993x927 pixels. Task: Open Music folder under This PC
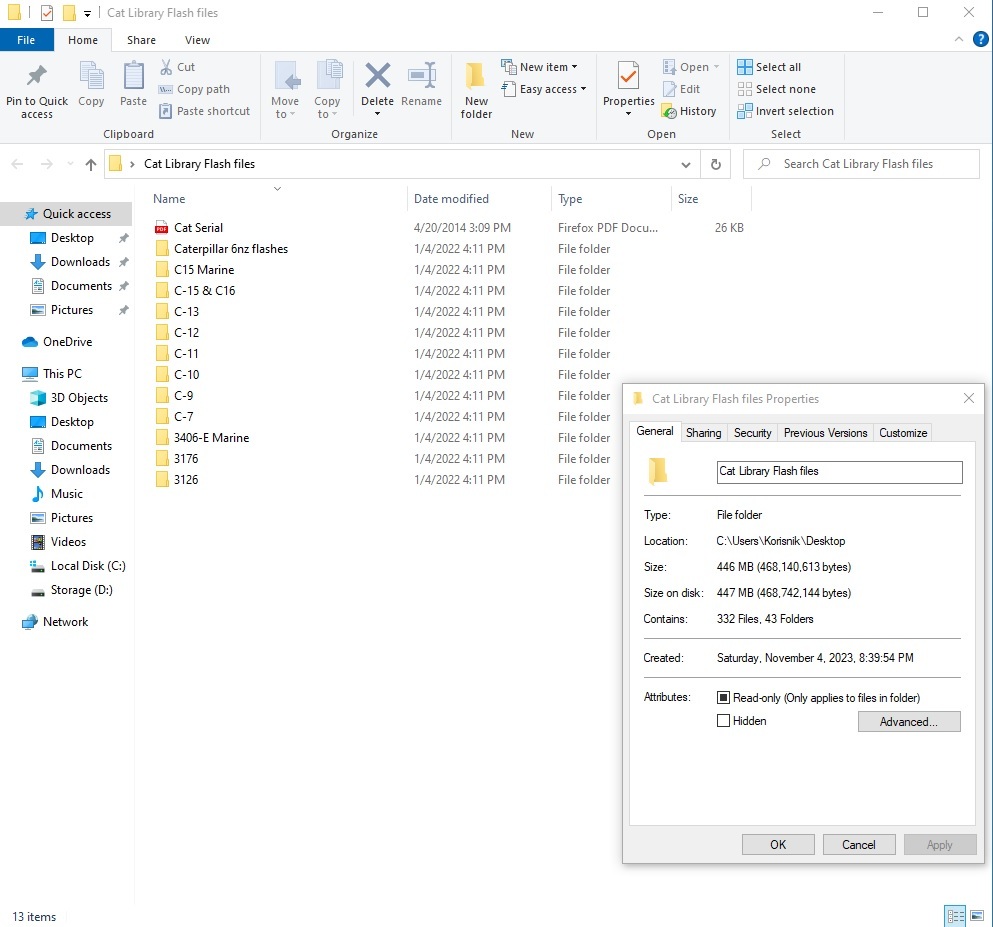click(x=66, y=494)
